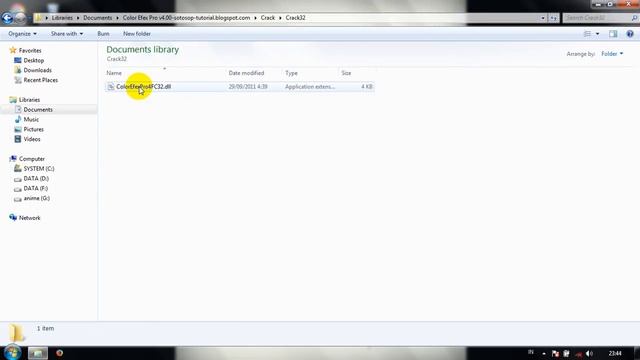Open the Arrange by Folder dropdown

coord(612,53)
